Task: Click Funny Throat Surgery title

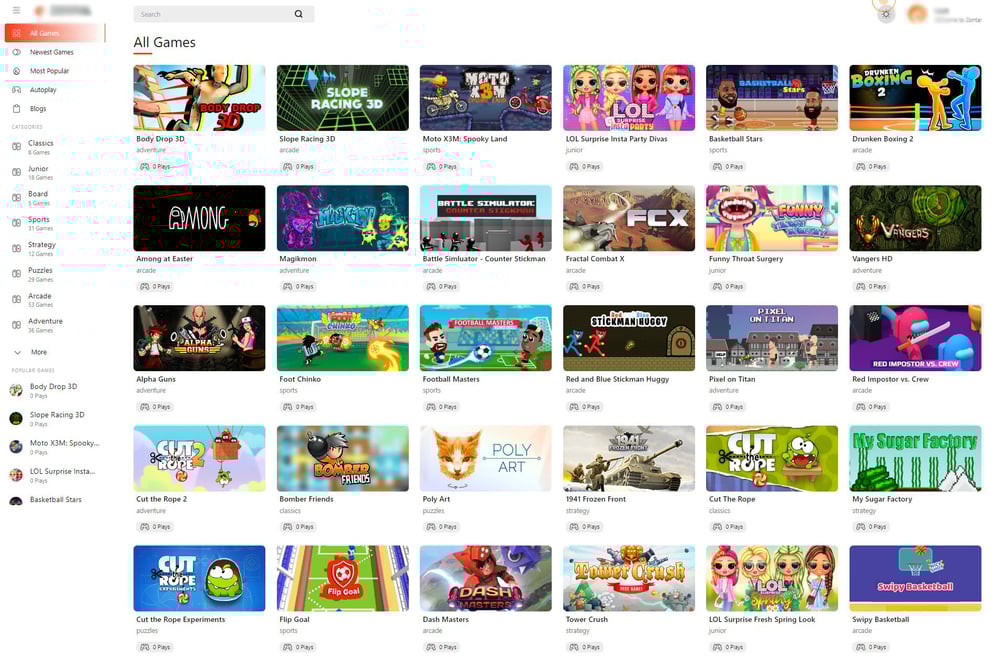Action: [x=746, y=259]
